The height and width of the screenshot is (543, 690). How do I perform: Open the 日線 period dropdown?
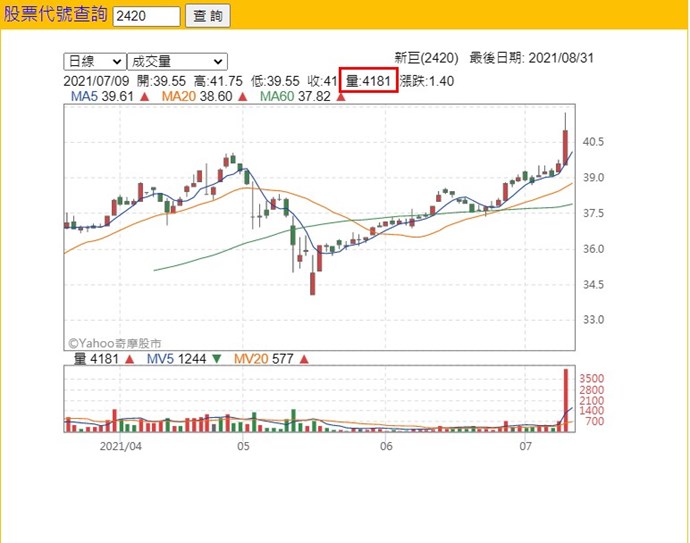pos(94,62)
